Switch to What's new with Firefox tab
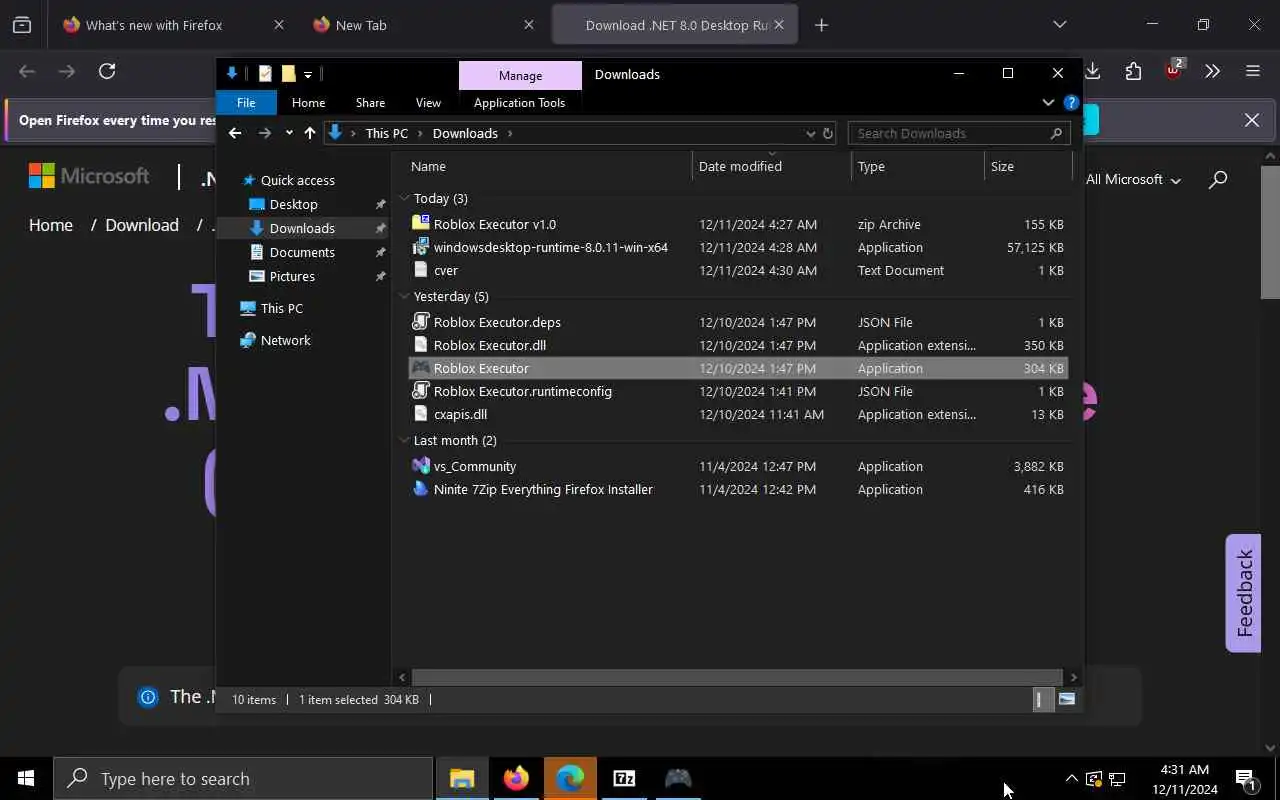This screenshot has width=1280, height=800. [174, 25]
